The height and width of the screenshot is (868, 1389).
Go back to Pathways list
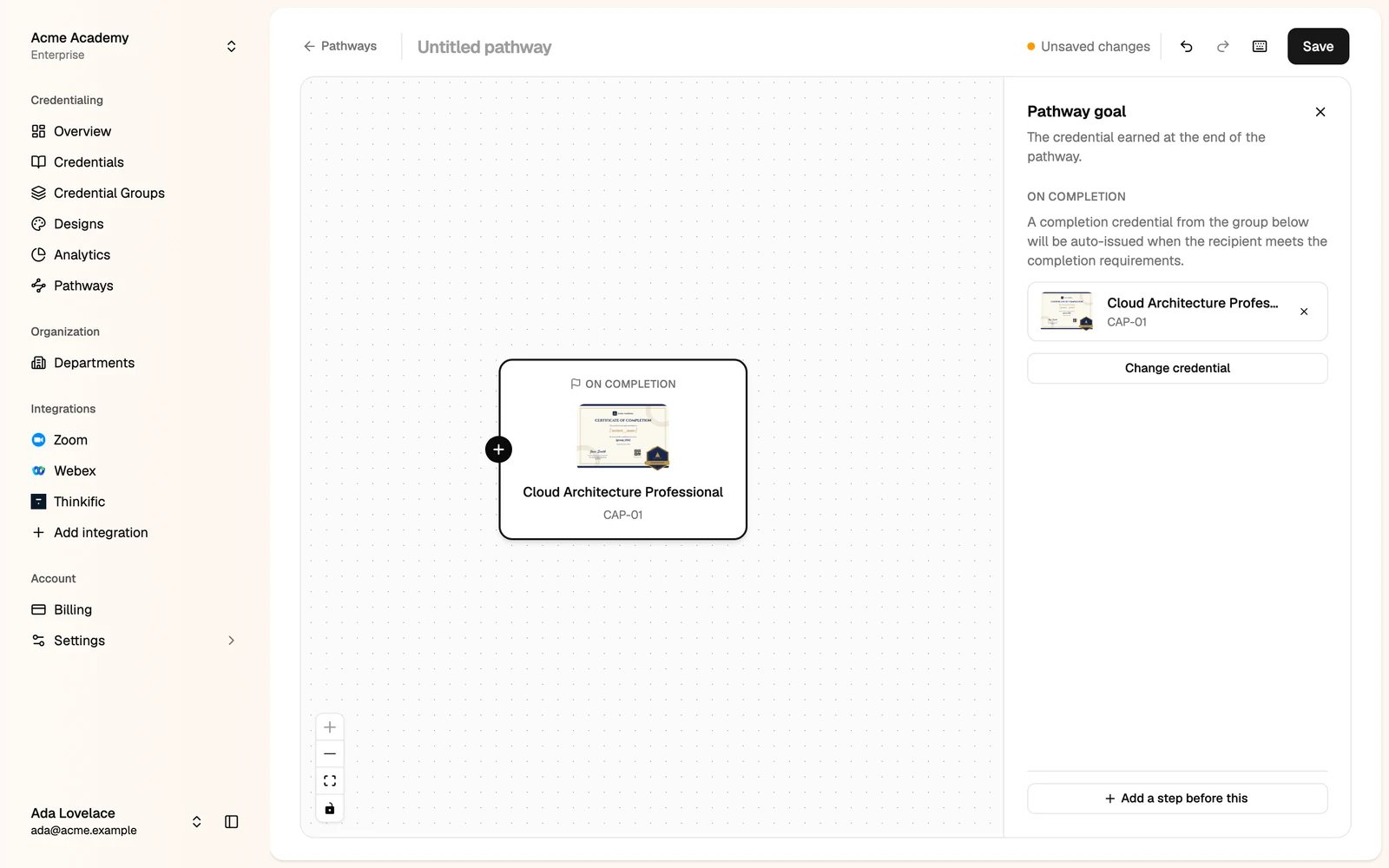pos(340,46)
